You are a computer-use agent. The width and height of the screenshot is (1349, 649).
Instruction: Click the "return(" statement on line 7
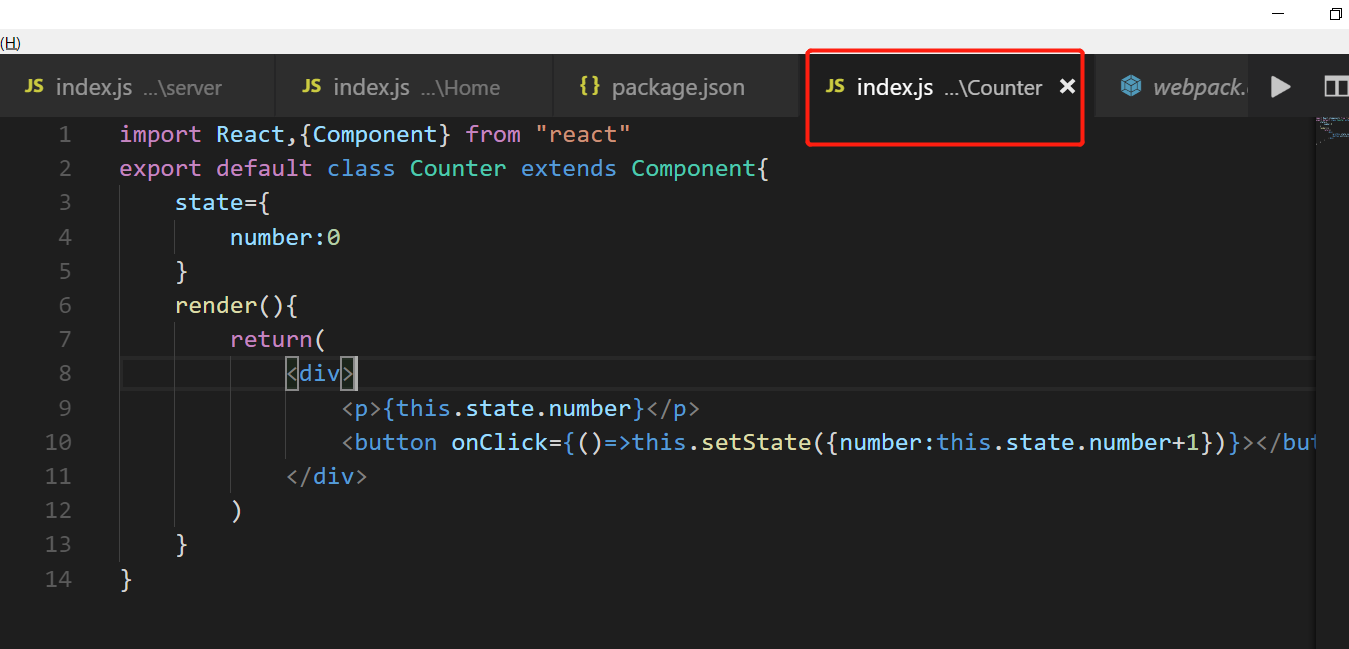coord(278,339)
